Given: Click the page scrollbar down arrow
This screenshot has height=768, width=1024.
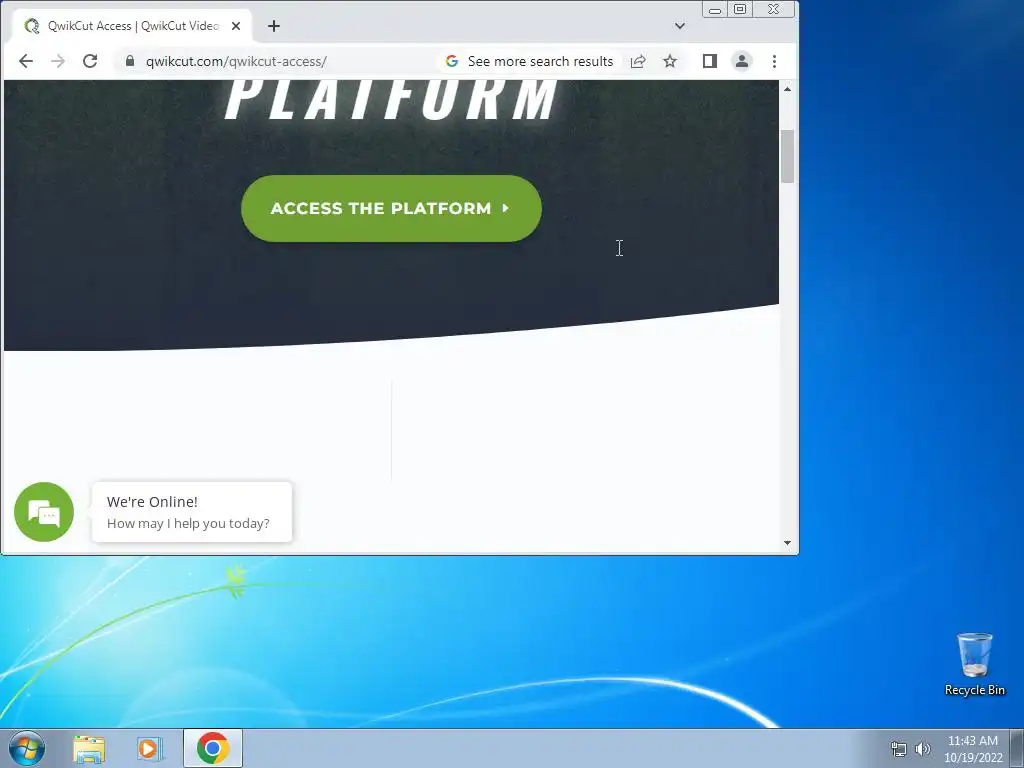Looking at the screenshot, I should click(x=788, y=543).
